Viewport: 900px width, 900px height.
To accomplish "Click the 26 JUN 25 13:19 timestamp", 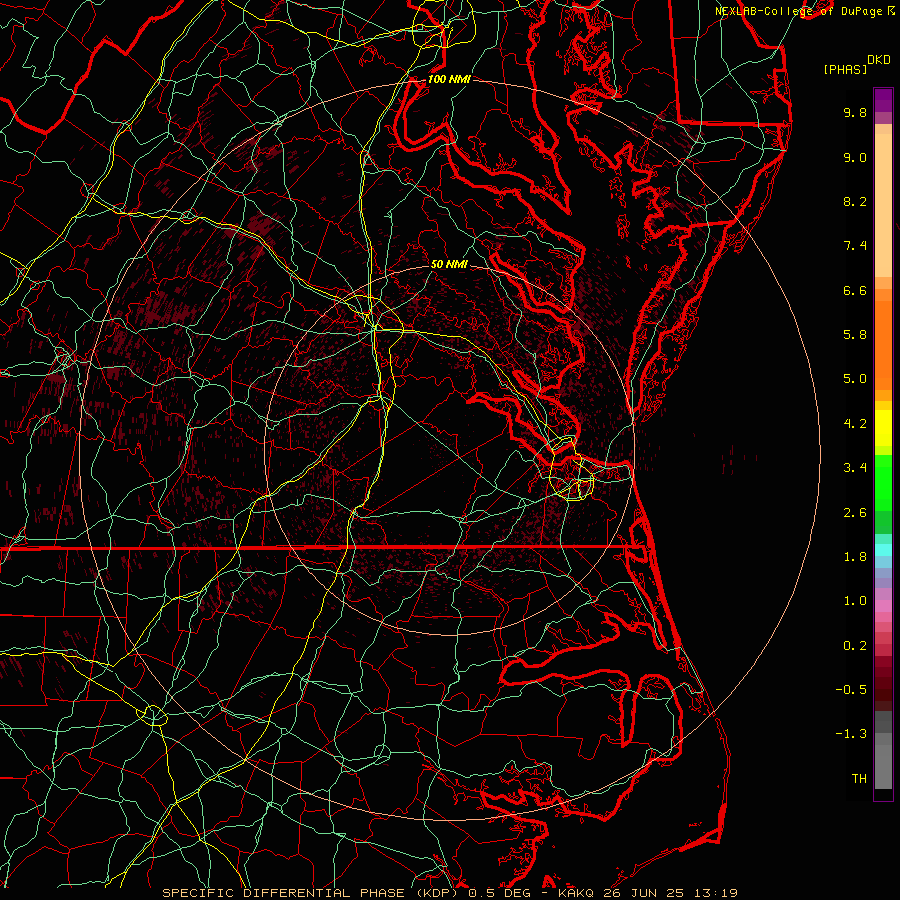I will pyautogui.click(x=669, y=893).
